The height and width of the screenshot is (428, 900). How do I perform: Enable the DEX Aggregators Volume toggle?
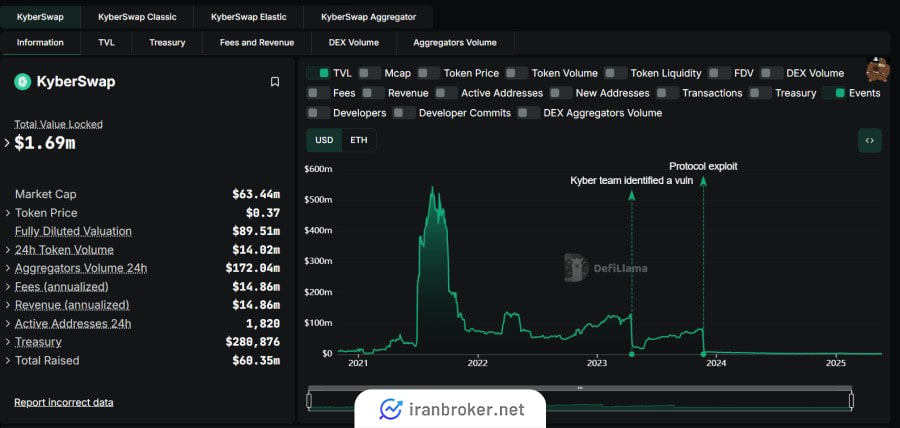[528, 113]
